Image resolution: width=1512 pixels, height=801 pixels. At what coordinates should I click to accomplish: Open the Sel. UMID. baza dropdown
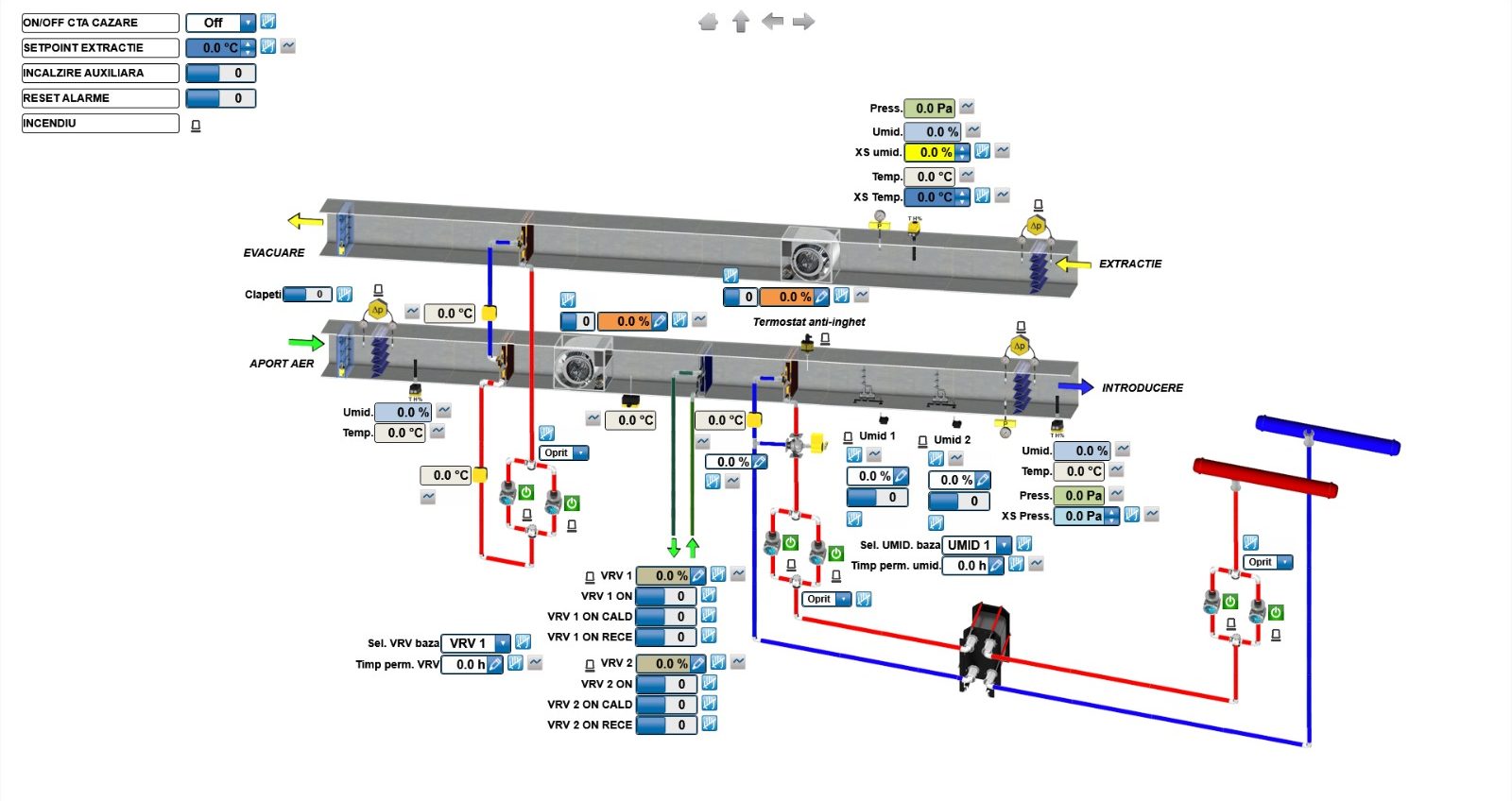click(x=1003, y=545)
